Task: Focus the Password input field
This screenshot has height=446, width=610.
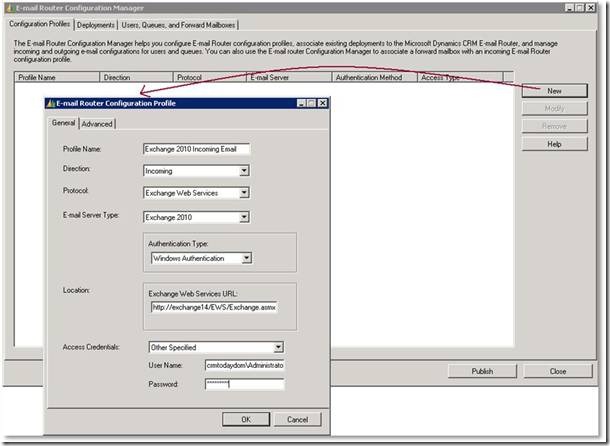Action: 244,383
